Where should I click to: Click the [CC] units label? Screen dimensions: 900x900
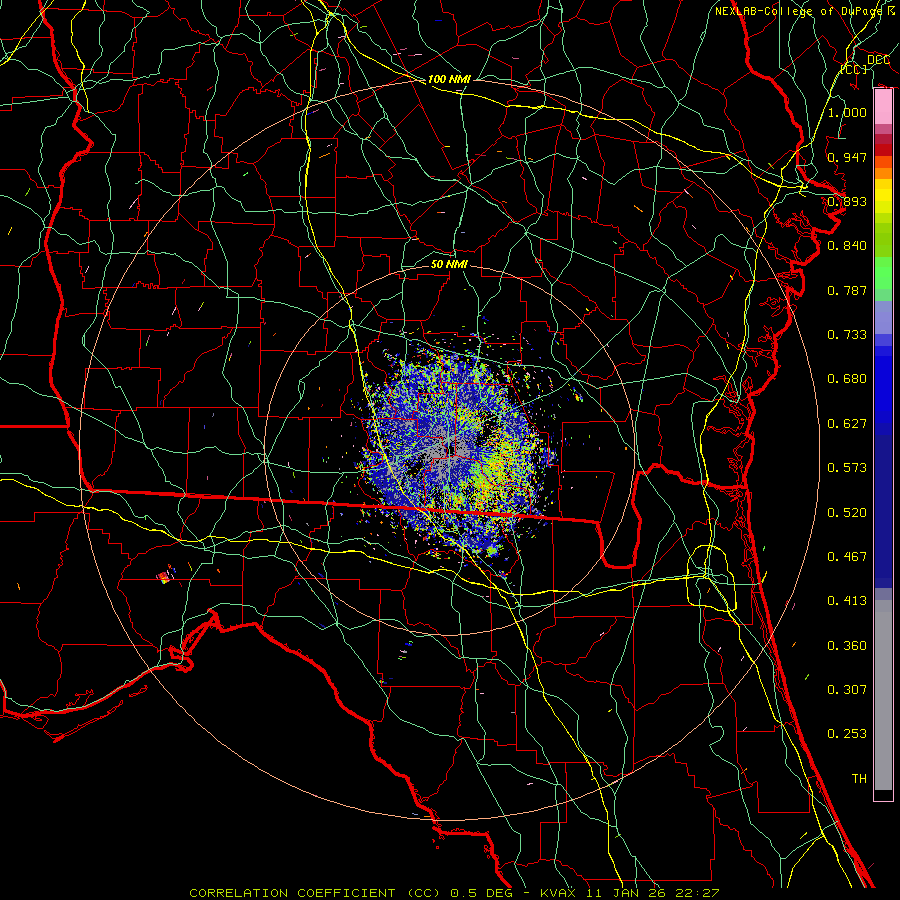854,69
